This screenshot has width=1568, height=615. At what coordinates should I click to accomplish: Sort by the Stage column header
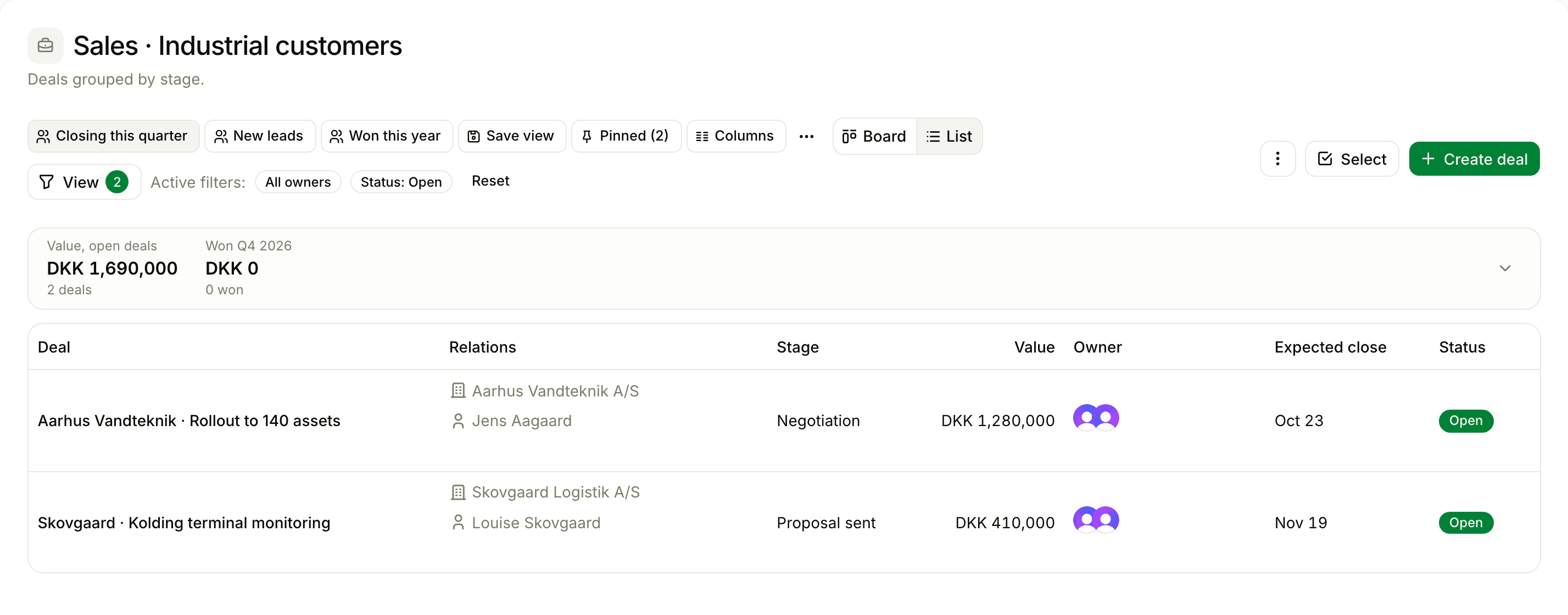797,346
